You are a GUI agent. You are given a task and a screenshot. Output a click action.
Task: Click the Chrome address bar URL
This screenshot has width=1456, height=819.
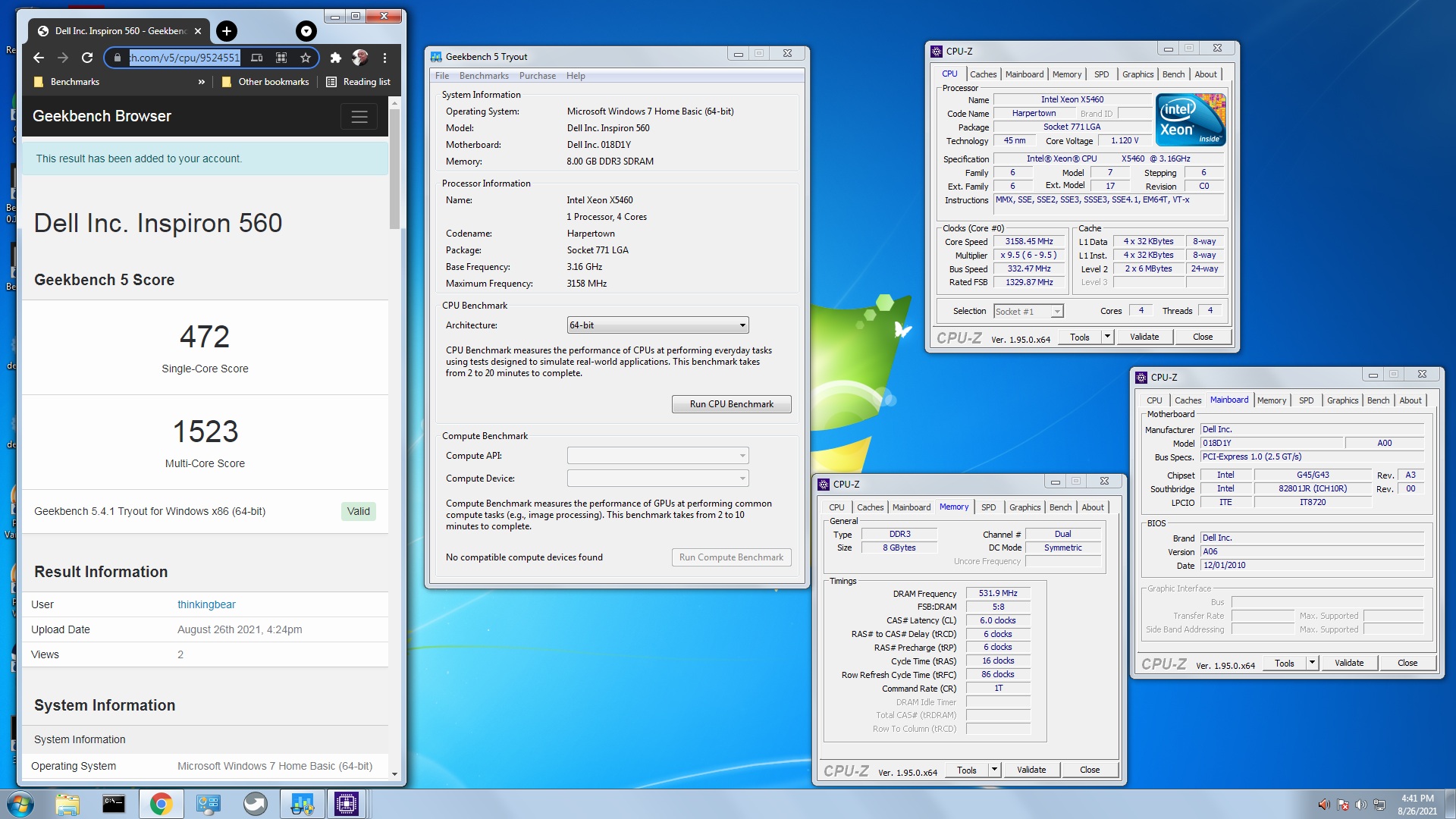coord(184,58)
